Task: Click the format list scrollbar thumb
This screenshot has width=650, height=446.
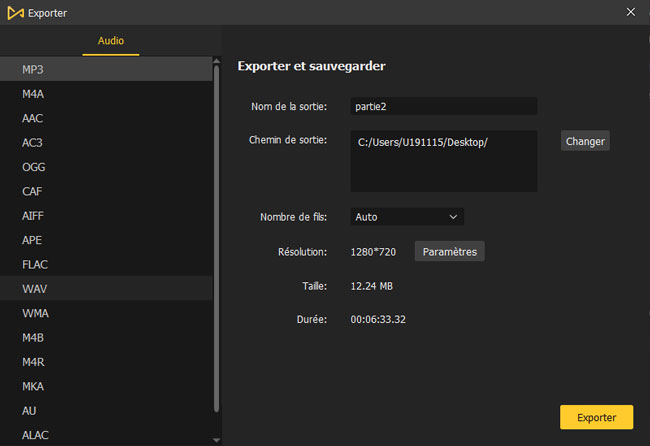Action: pos(216,239)
